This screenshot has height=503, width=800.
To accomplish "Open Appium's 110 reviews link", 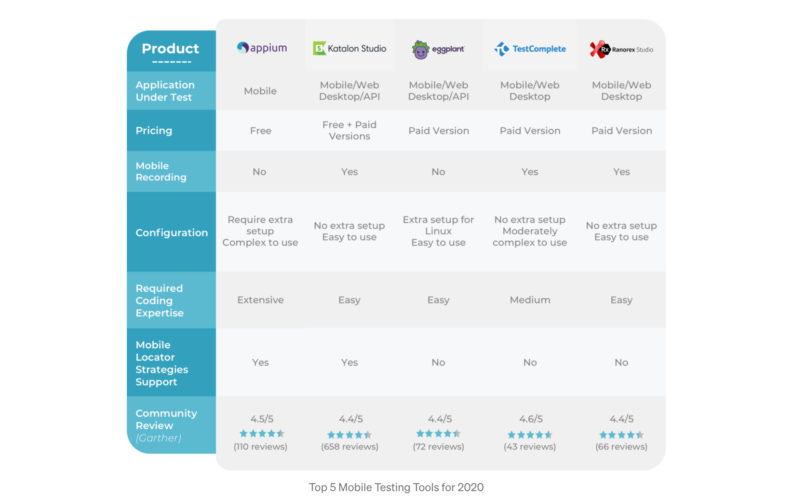I will coord(260,447).
